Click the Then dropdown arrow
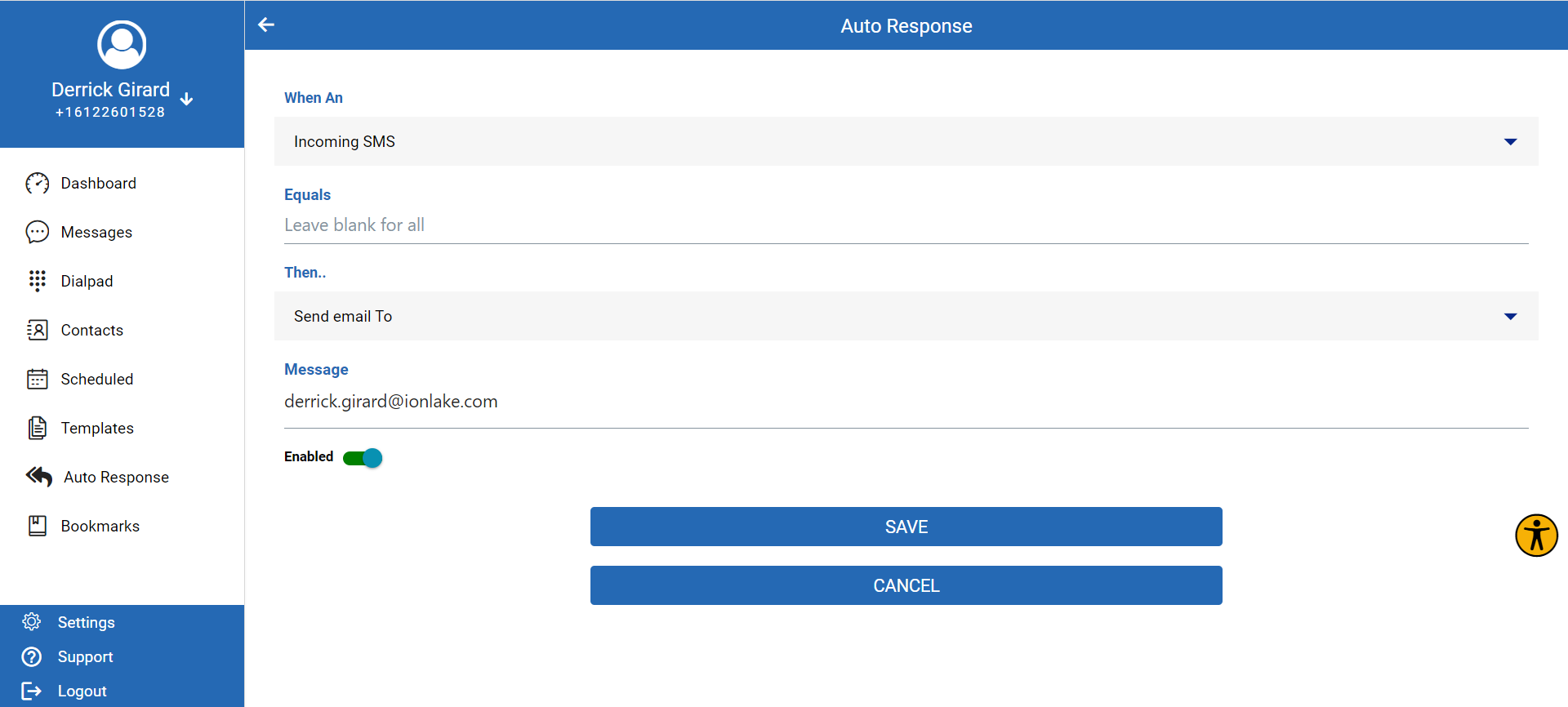The image size is (1568, 707). [x=1510, y=317]
